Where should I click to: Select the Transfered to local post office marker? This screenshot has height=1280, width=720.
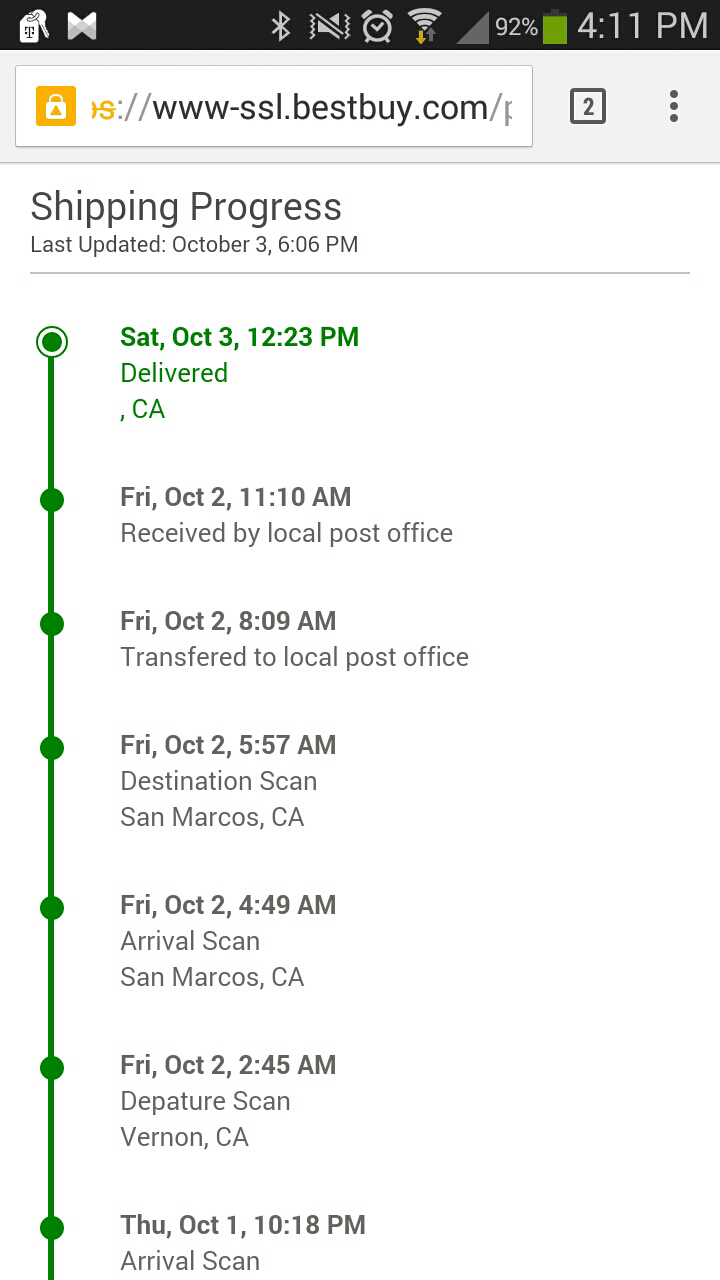(52, 624)
